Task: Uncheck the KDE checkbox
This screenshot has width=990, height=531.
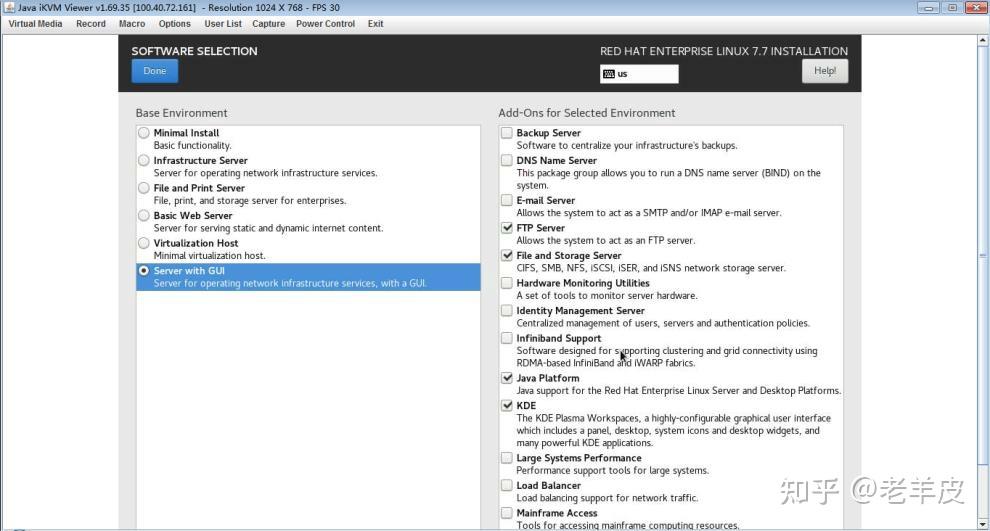Action: [x=506, y=405]
